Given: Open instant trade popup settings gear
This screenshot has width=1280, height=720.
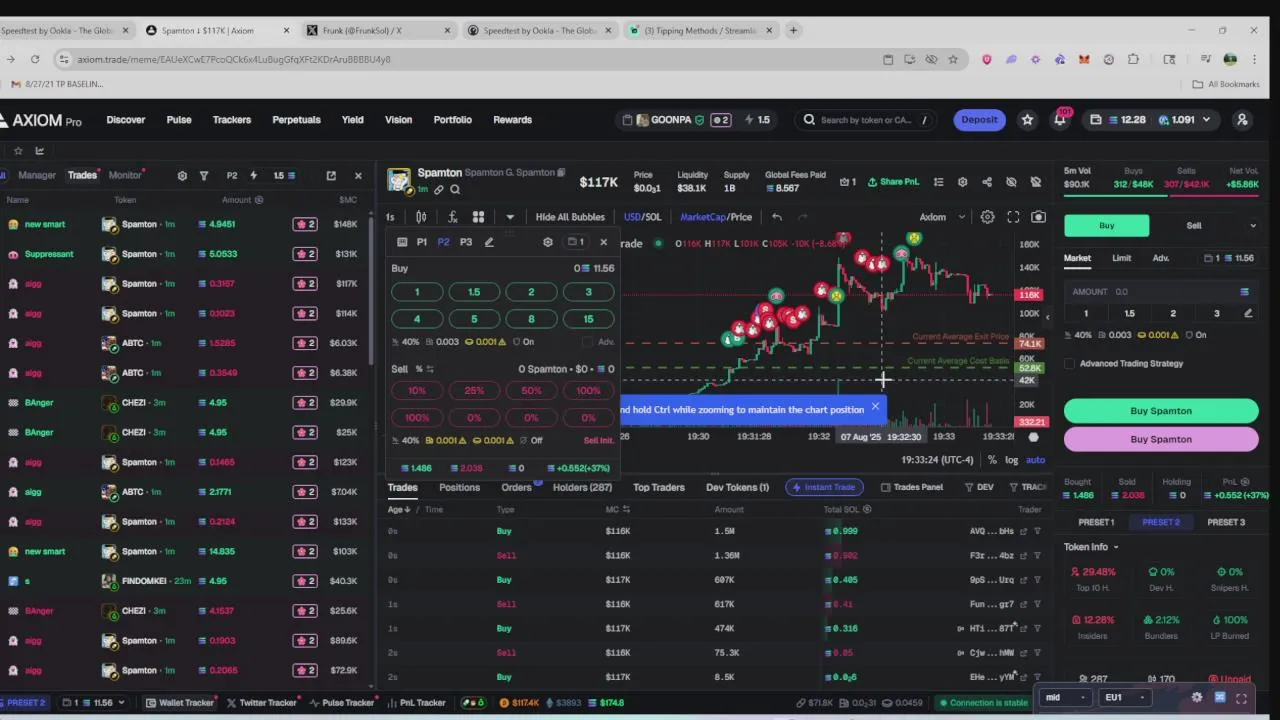Looking at the screenshot, I should point(547,242).
